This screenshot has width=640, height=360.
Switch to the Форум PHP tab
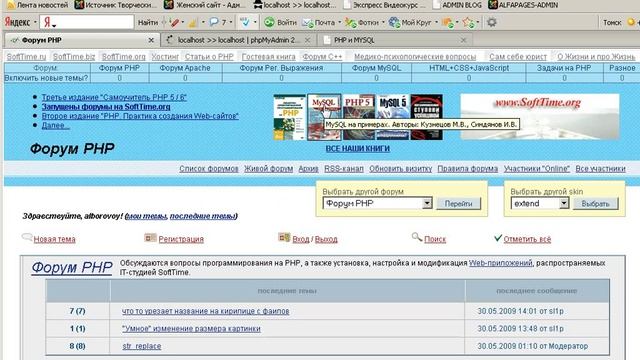click(x=81, y=40)
